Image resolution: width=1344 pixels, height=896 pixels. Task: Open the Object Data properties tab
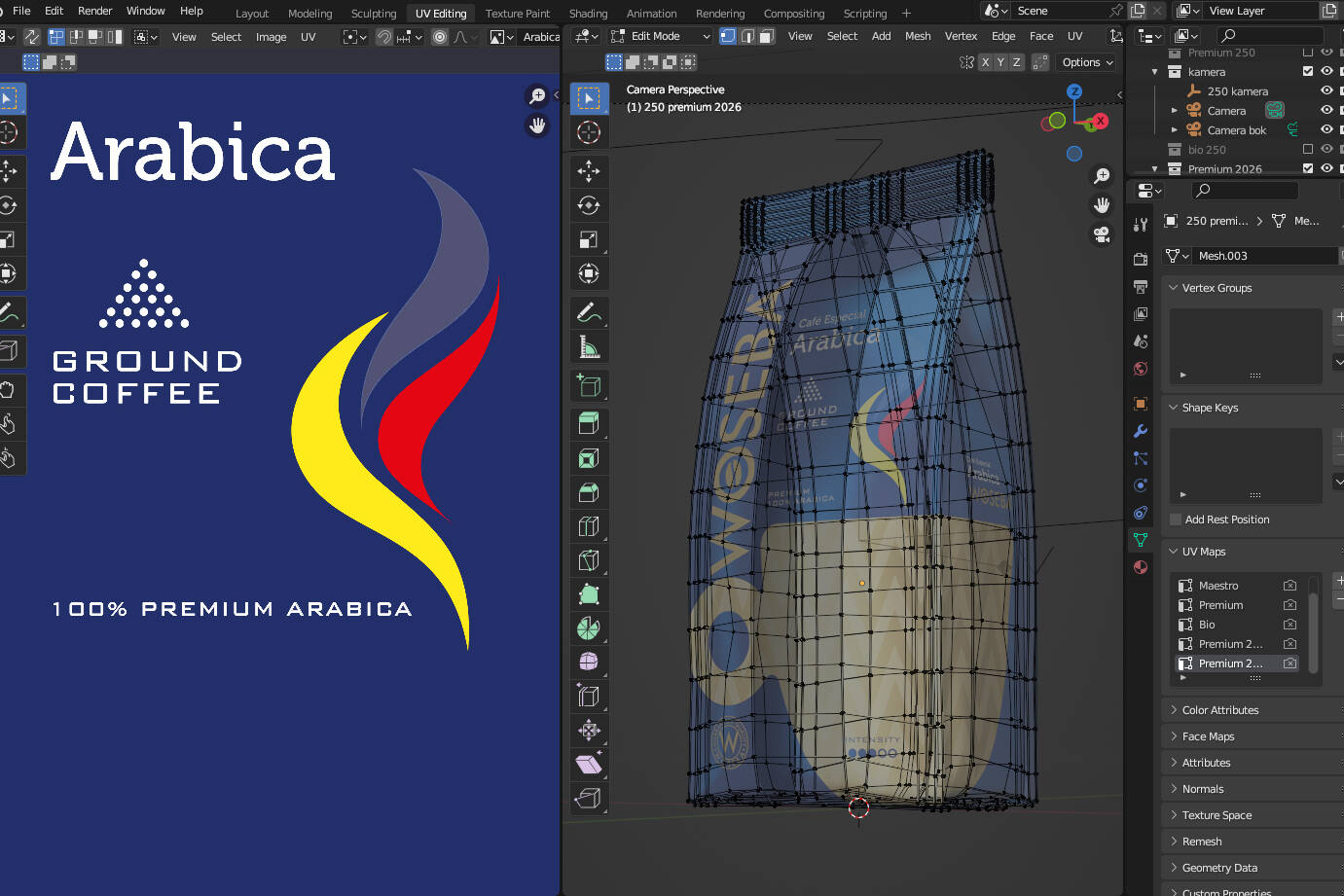1141,539
